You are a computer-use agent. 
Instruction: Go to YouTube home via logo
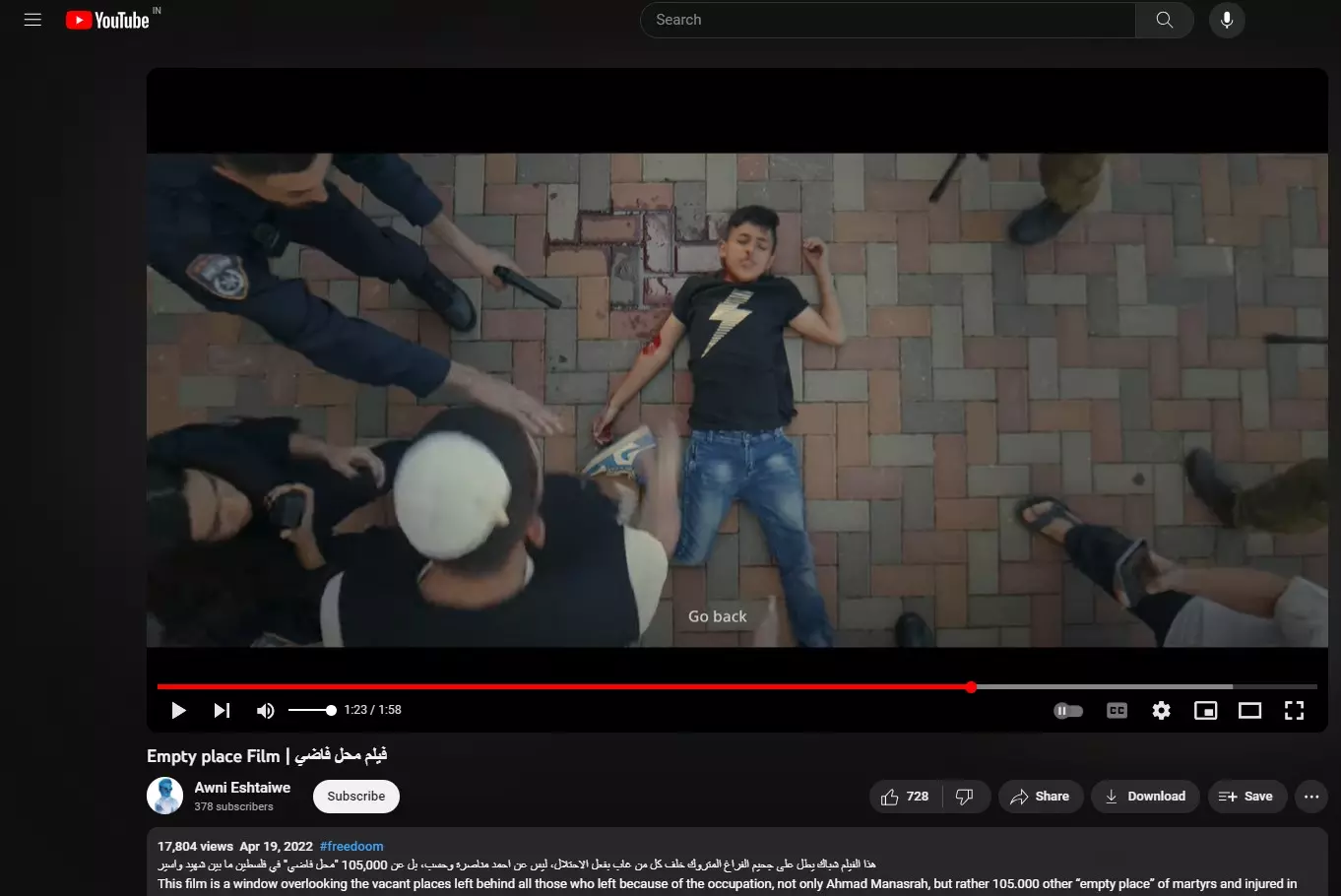[x=107, y=20]
